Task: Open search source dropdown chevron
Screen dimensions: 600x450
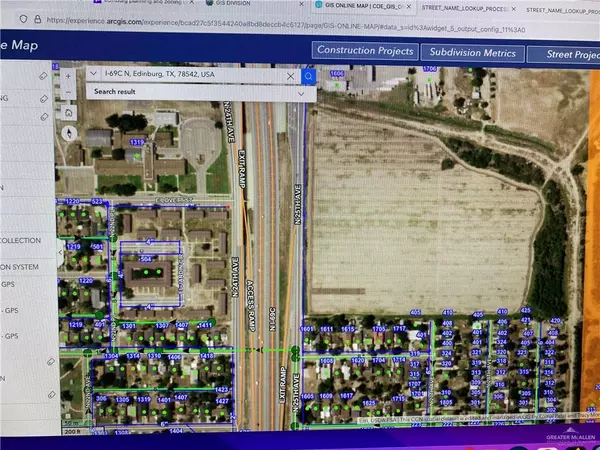Action: [93, 73]
